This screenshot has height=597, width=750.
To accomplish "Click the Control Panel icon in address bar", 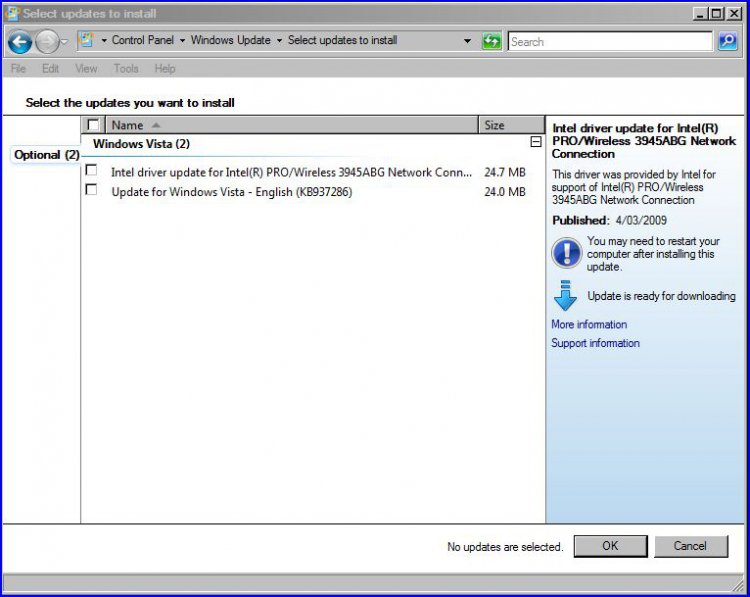I will click(x=85, y=40).
